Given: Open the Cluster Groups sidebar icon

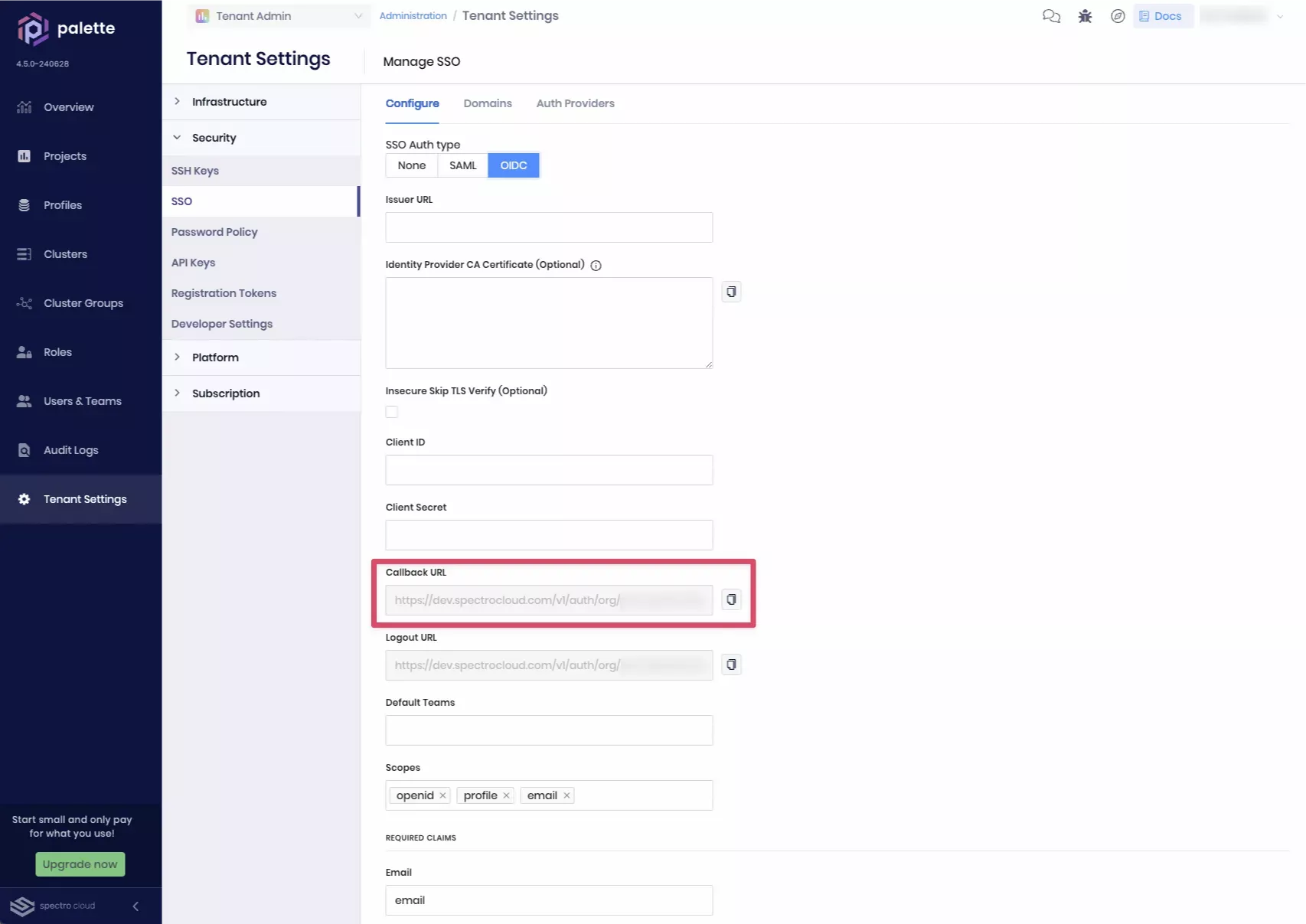Looking at the screenshot, I should pos(24,303).
